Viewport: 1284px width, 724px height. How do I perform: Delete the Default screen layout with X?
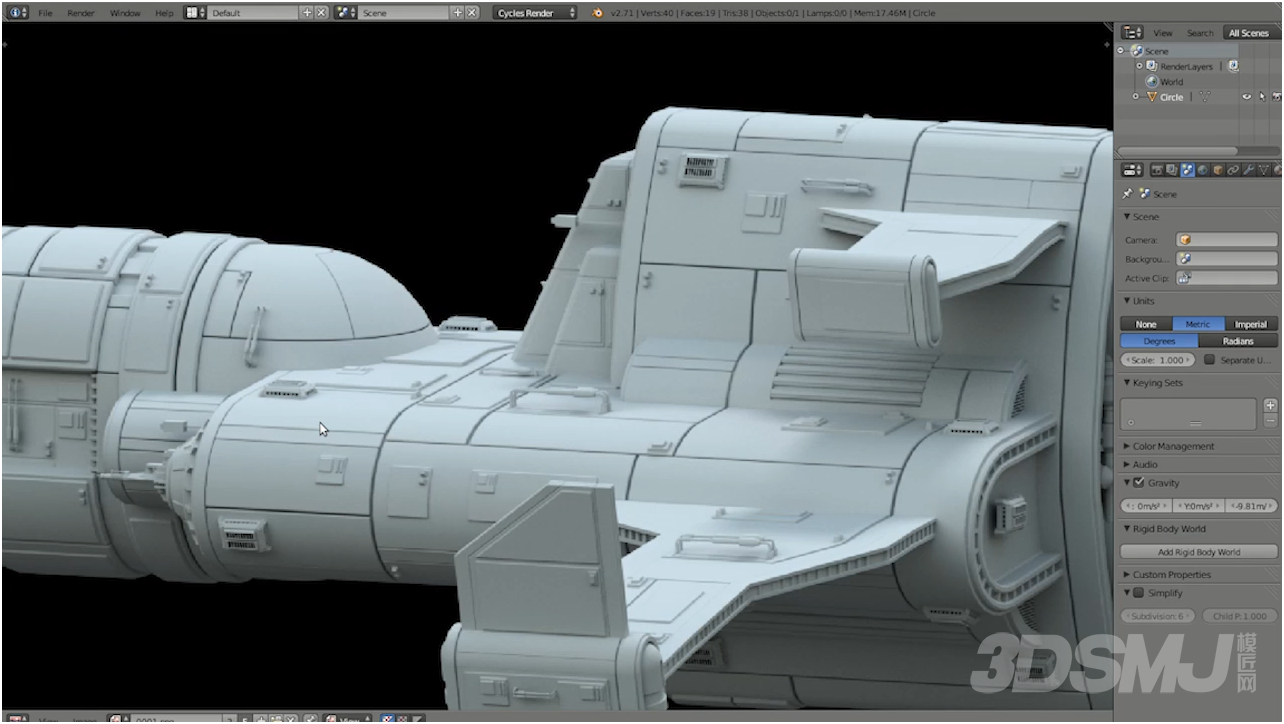click(x=321, y=13)
